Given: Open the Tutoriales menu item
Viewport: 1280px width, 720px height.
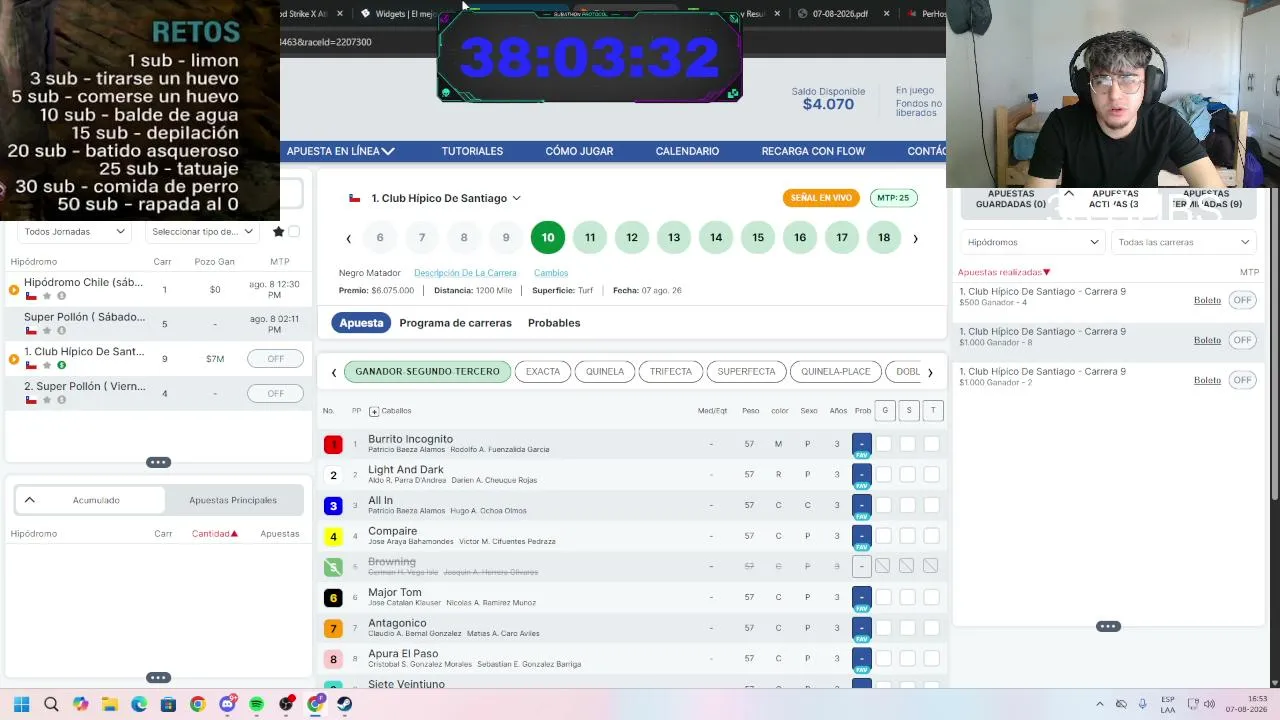Looking at the screenshot, I should [472, 151].
